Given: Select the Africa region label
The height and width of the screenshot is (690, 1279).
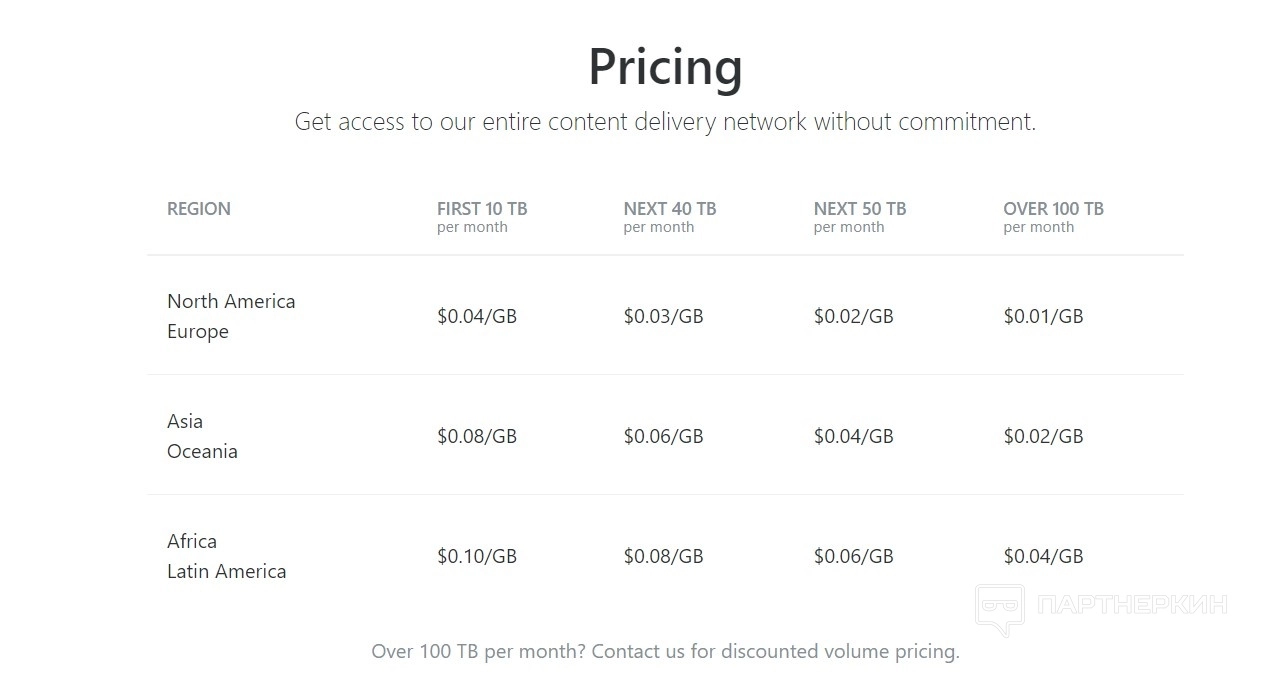Looking at the screenshot, I should pos(192,541).
